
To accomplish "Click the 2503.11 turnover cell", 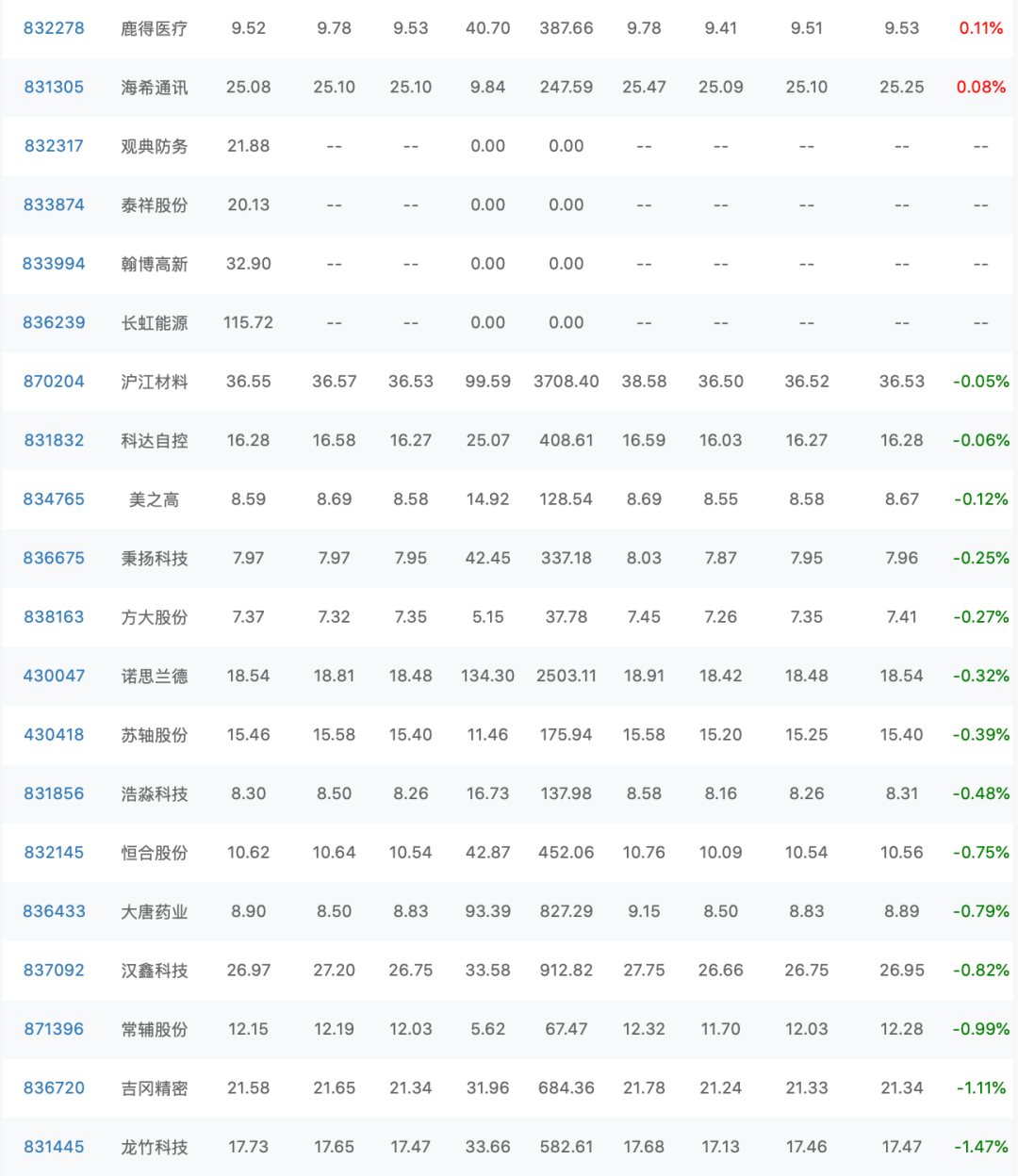I will pos(566,676).
